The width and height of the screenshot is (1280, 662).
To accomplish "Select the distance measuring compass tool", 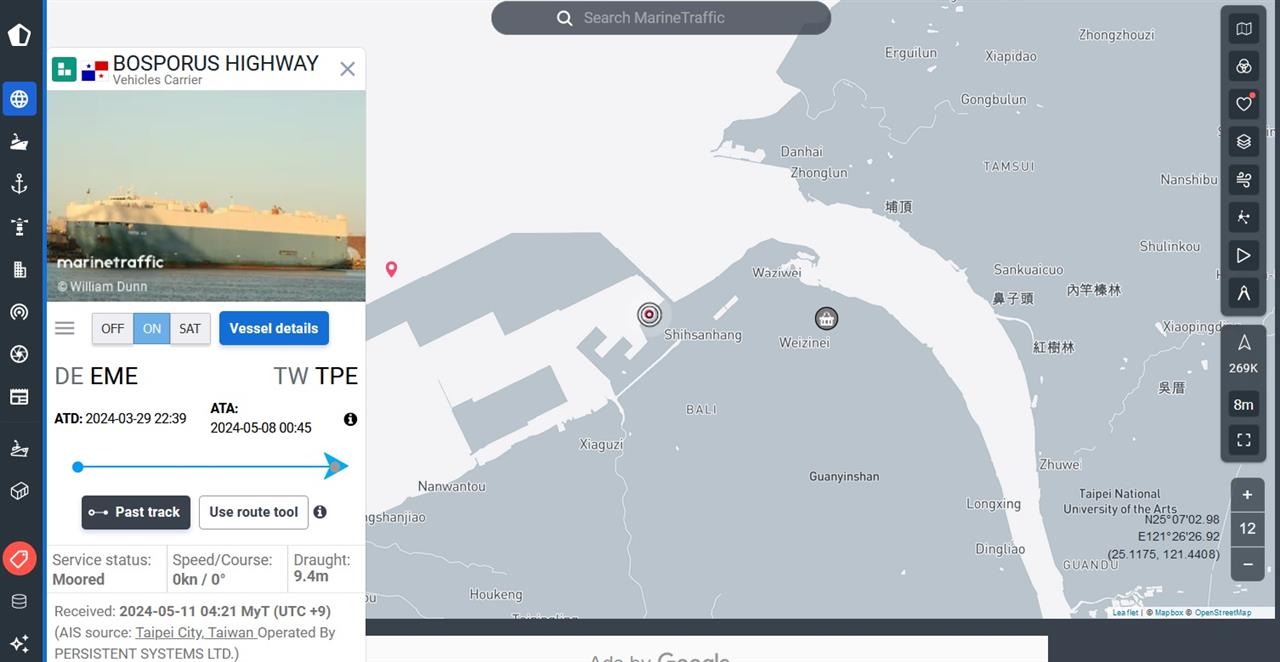I will click(1244, 293).
